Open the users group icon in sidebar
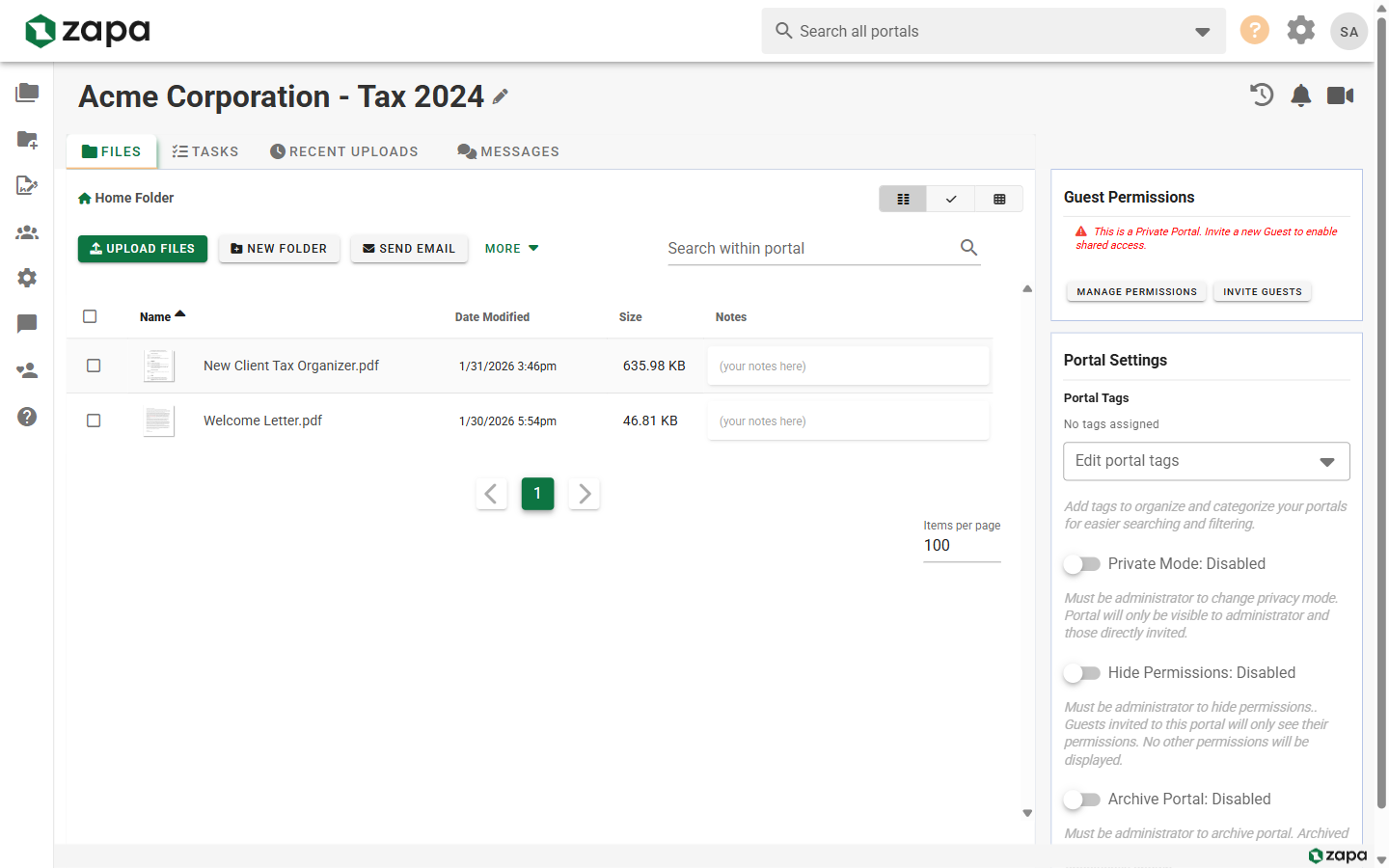The image size is (1389, 868). click(27, 231)
